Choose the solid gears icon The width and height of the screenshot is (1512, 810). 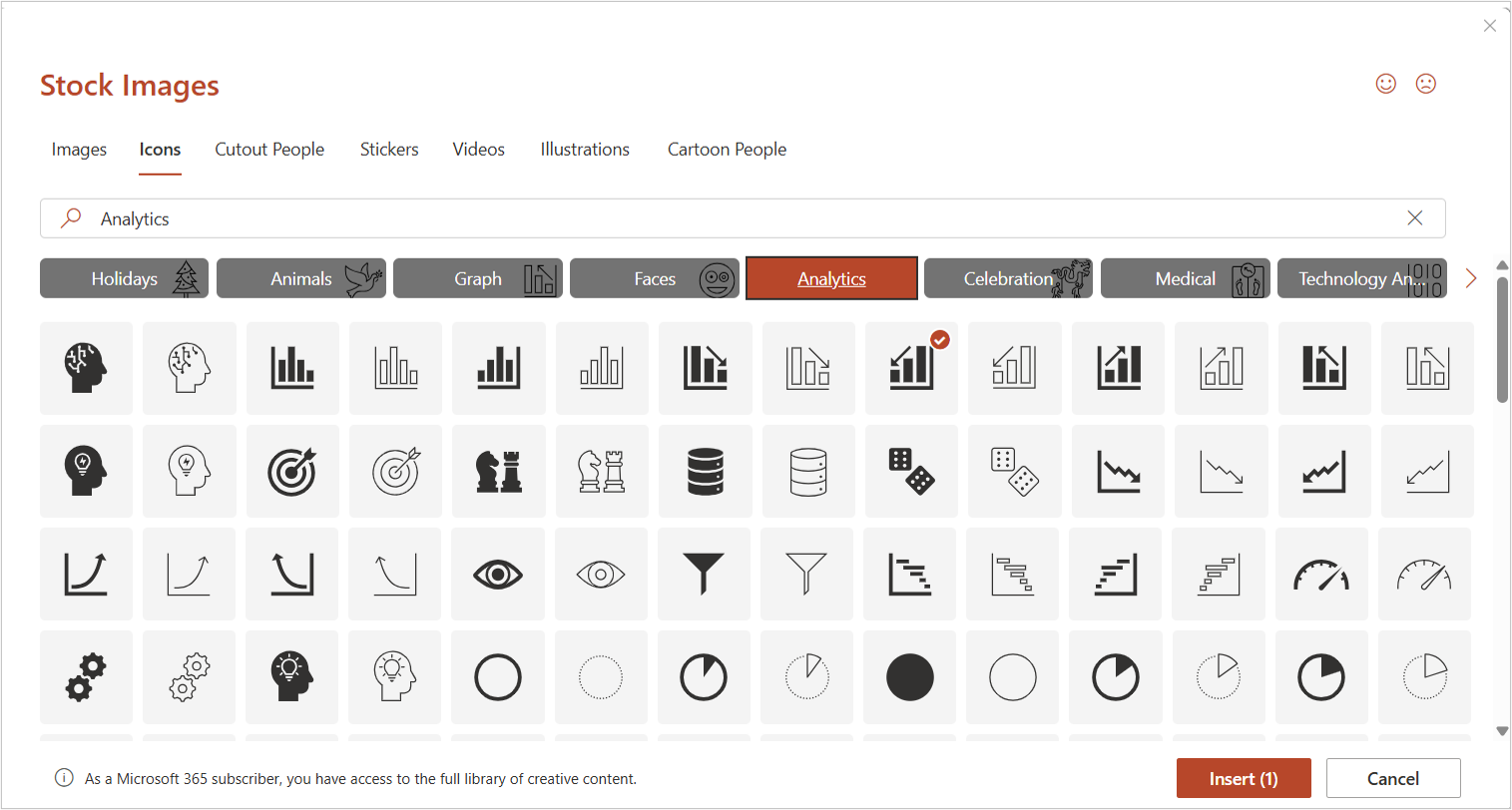click(x=86, y=676)
